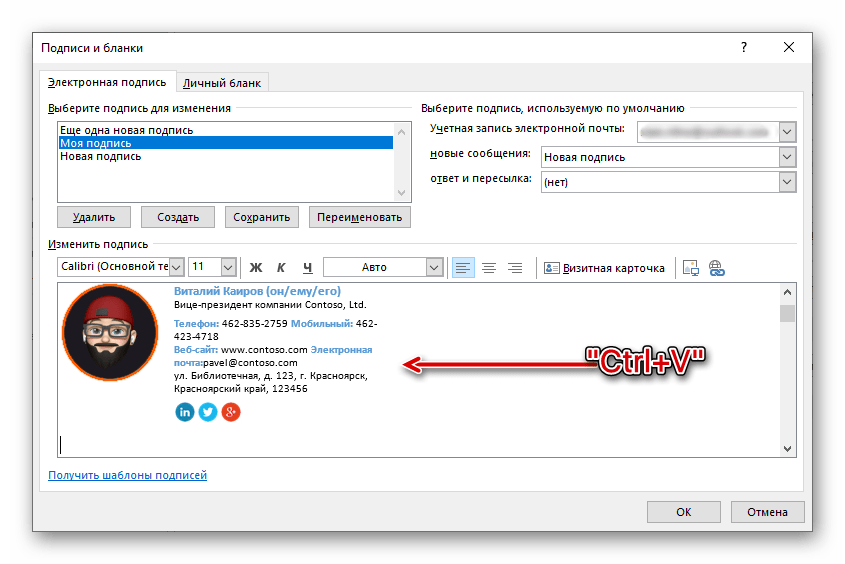Align signature text right
845x564 pixels.
pos(515,267)
